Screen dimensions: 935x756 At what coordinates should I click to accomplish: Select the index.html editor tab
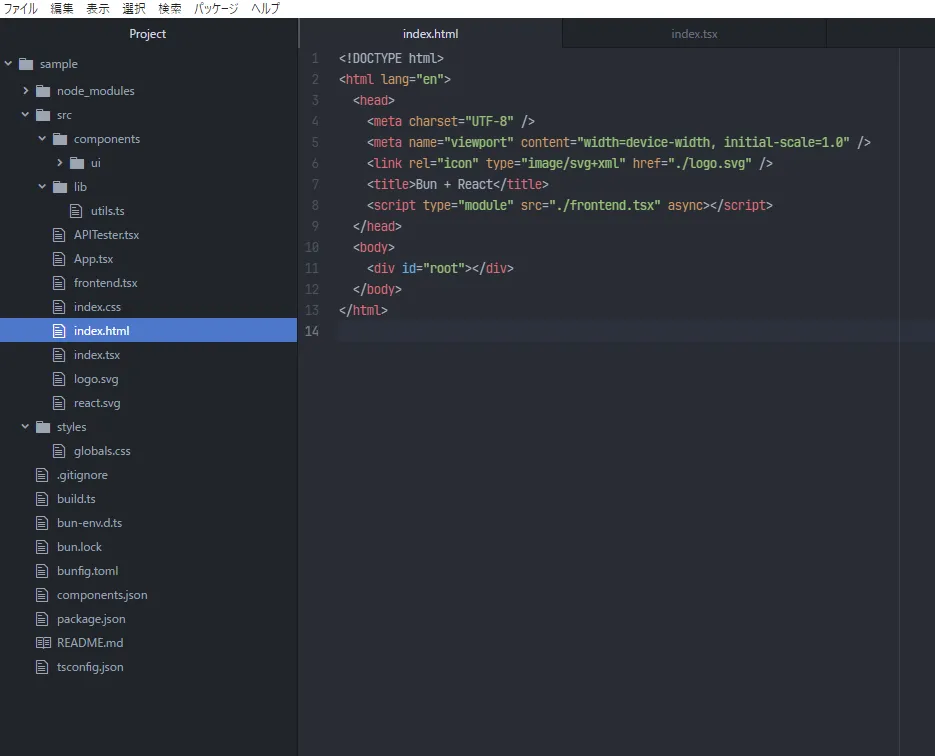point(431,34)
